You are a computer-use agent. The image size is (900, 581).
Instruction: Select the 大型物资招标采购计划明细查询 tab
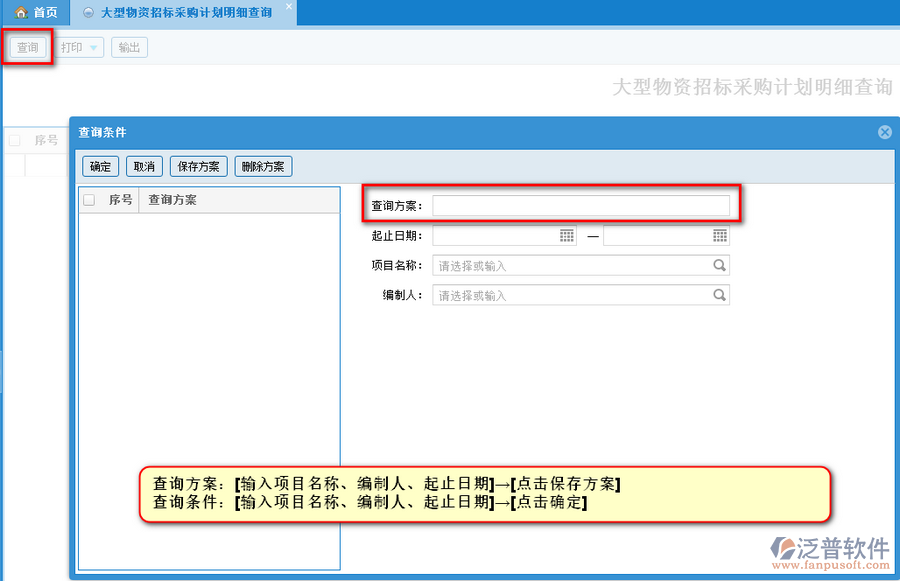pyautogui.click(x=185, y=13)
